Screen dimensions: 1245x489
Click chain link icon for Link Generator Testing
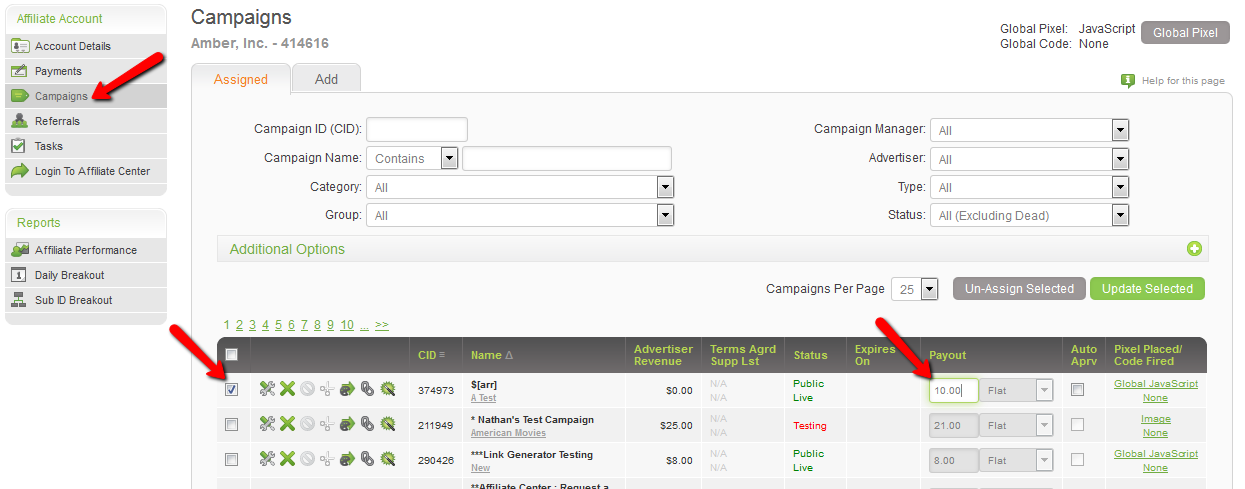click(367, 459)
